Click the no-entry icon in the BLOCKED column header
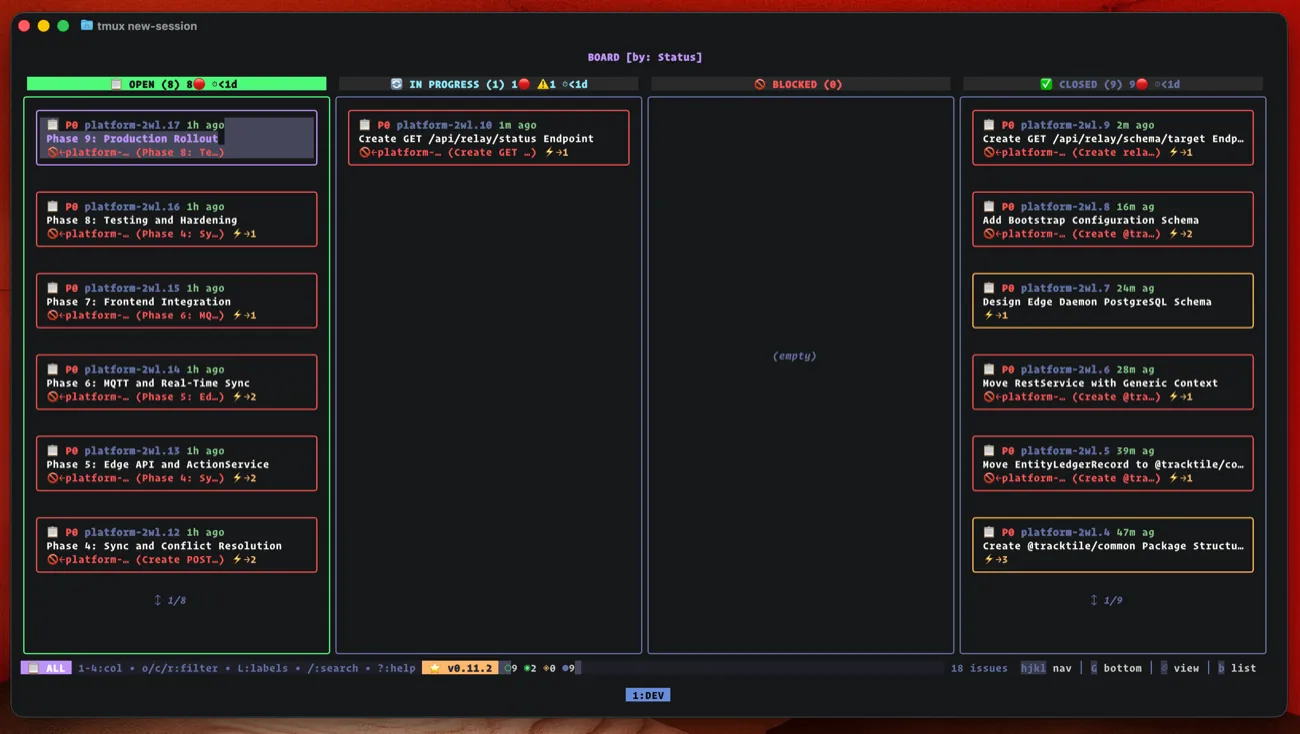Viewport: 1300px width, 734px height. 760,83
